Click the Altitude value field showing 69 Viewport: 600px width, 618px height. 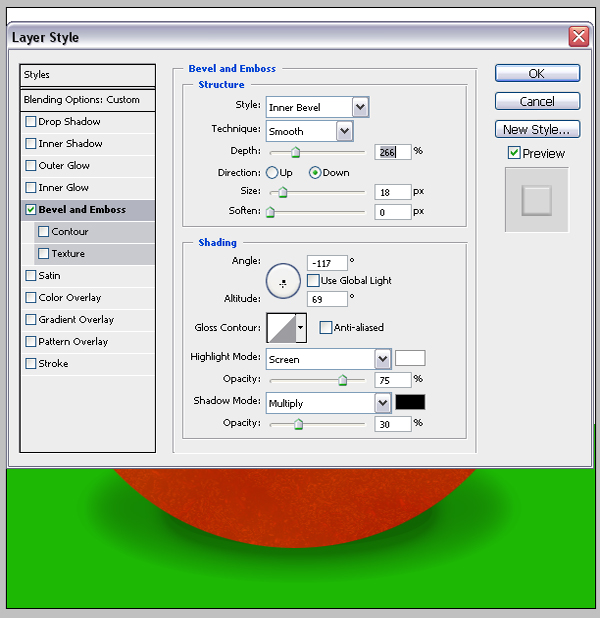(x=327, y=299)
